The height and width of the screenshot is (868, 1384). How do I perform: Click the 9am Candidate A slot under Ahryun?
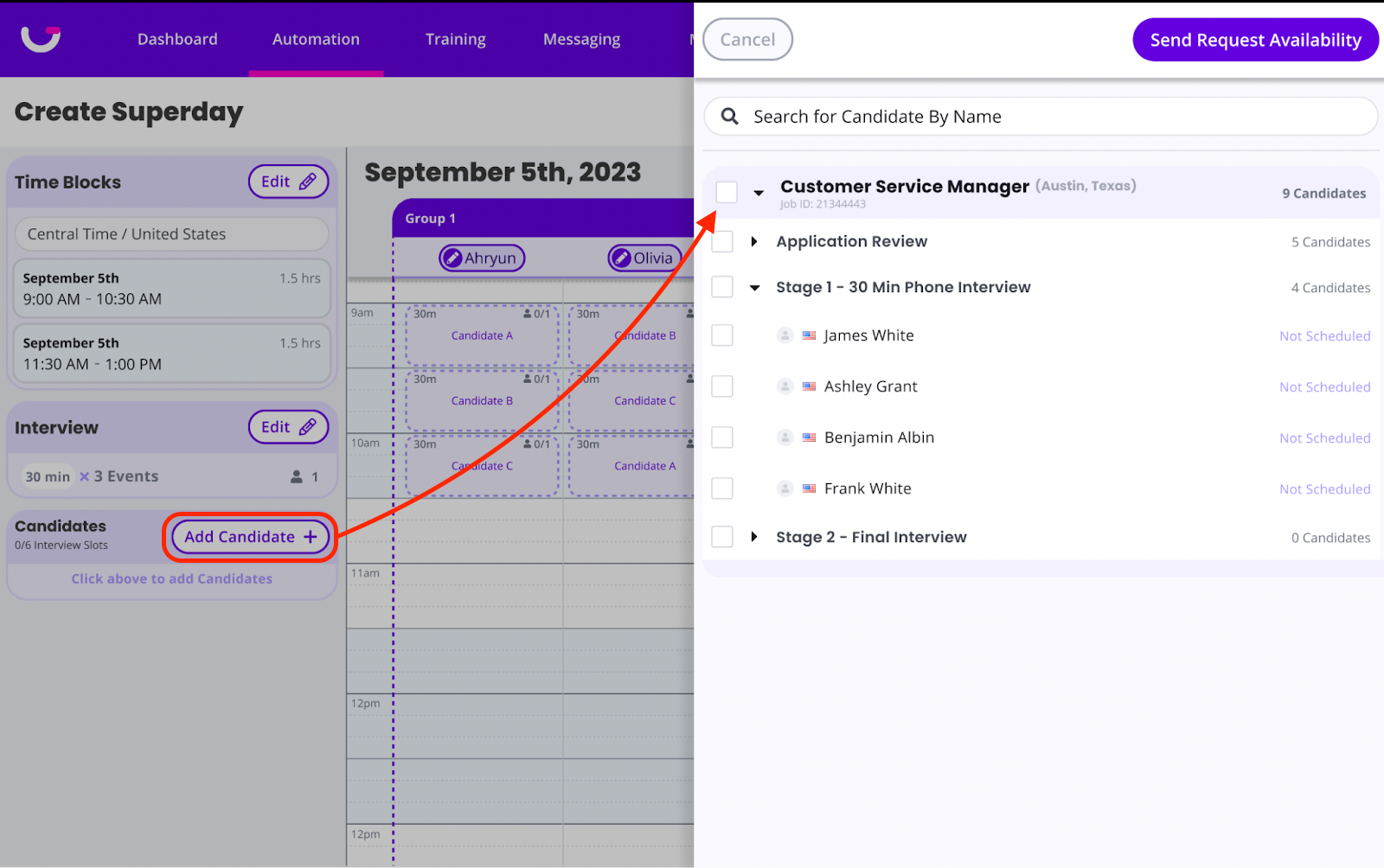[x=482, y=335]
